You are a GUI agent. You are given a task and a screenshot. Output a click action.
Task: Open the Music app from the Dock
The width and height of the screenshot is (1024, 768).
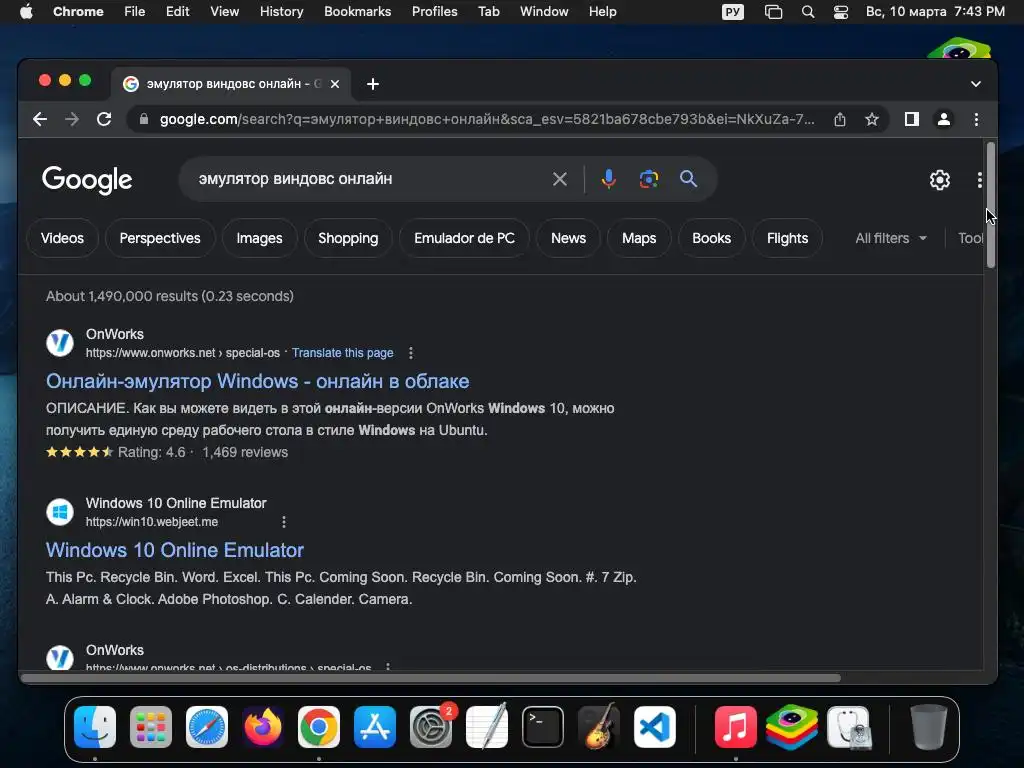[x=735, y=727]
